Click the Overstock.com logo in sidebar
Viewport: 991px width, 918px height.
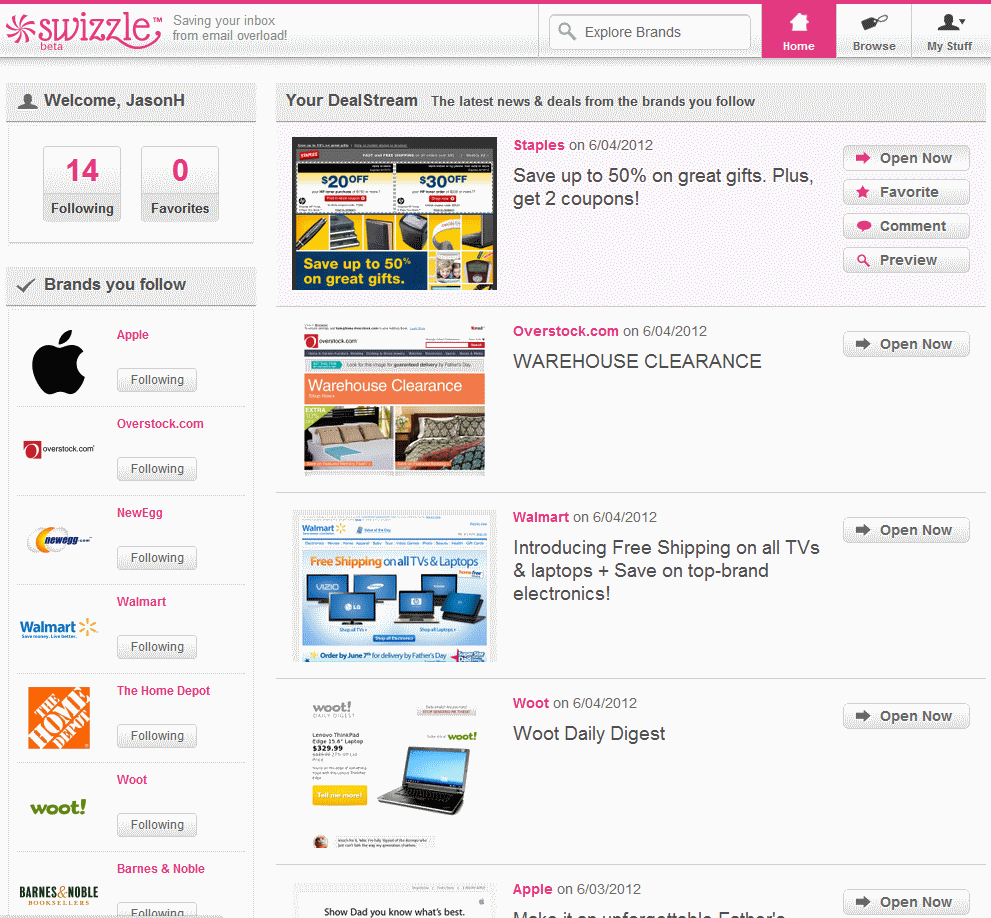pyautogui.click(x=58, y=450)
